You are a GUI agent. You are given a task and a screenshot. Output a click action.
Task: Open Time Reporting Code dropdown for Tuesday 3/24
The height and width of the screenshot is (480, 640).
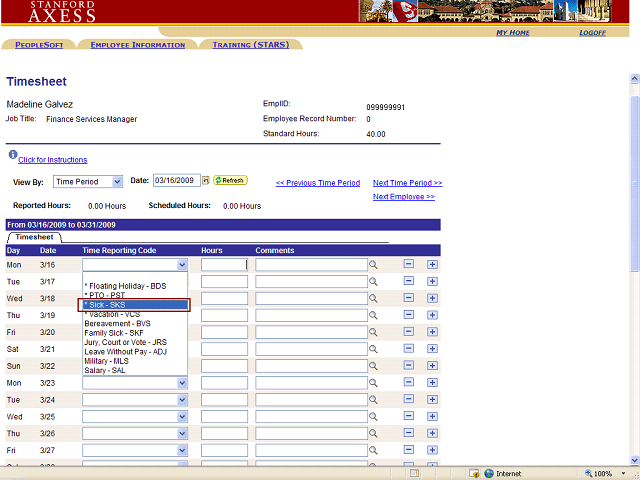click(182, 400)
